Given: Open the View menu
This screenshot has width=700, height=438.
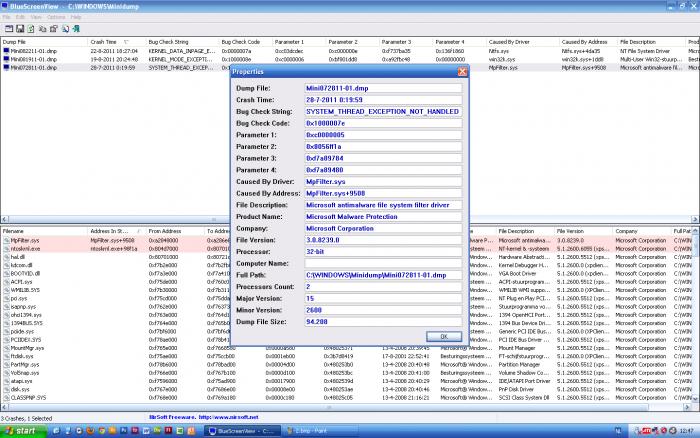Looking at the screenshot, I should 36,17.
